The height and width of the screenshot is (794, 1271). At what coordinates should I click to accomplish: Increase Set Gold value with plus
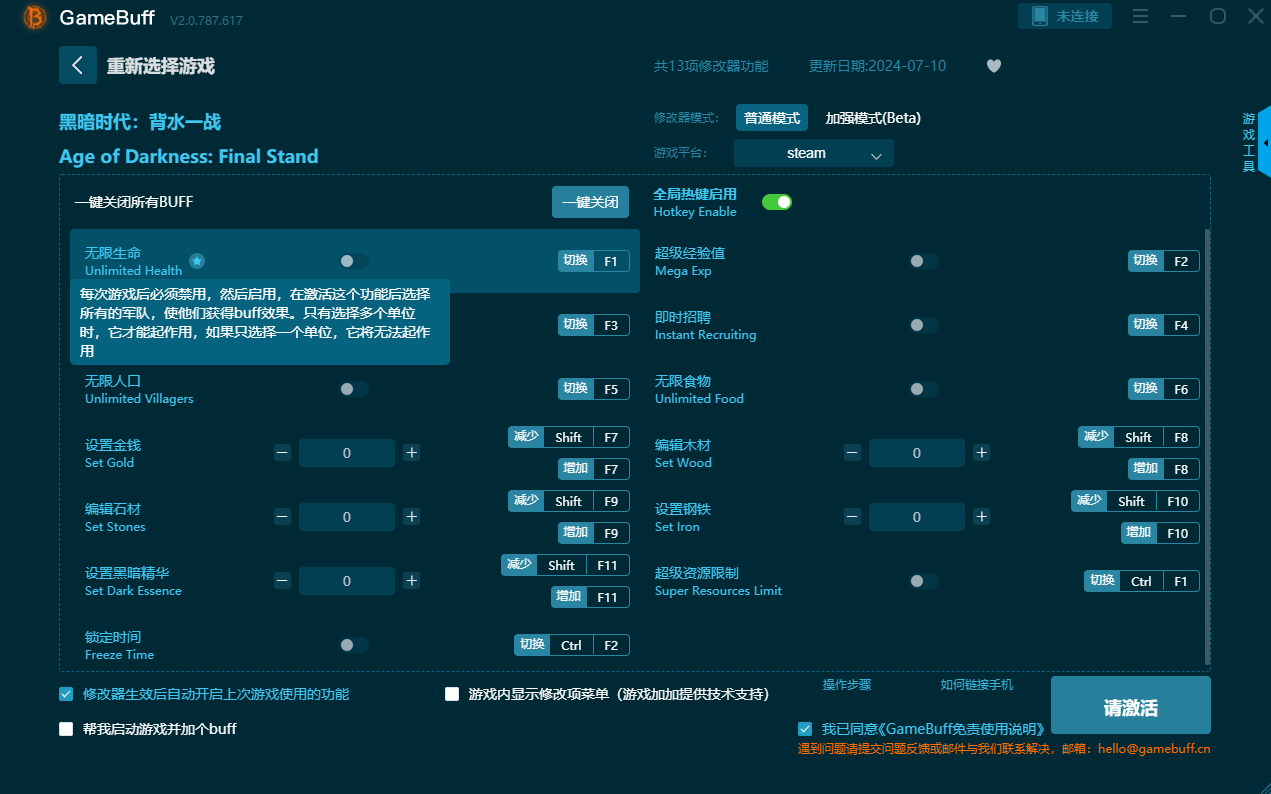click(411, 453)
